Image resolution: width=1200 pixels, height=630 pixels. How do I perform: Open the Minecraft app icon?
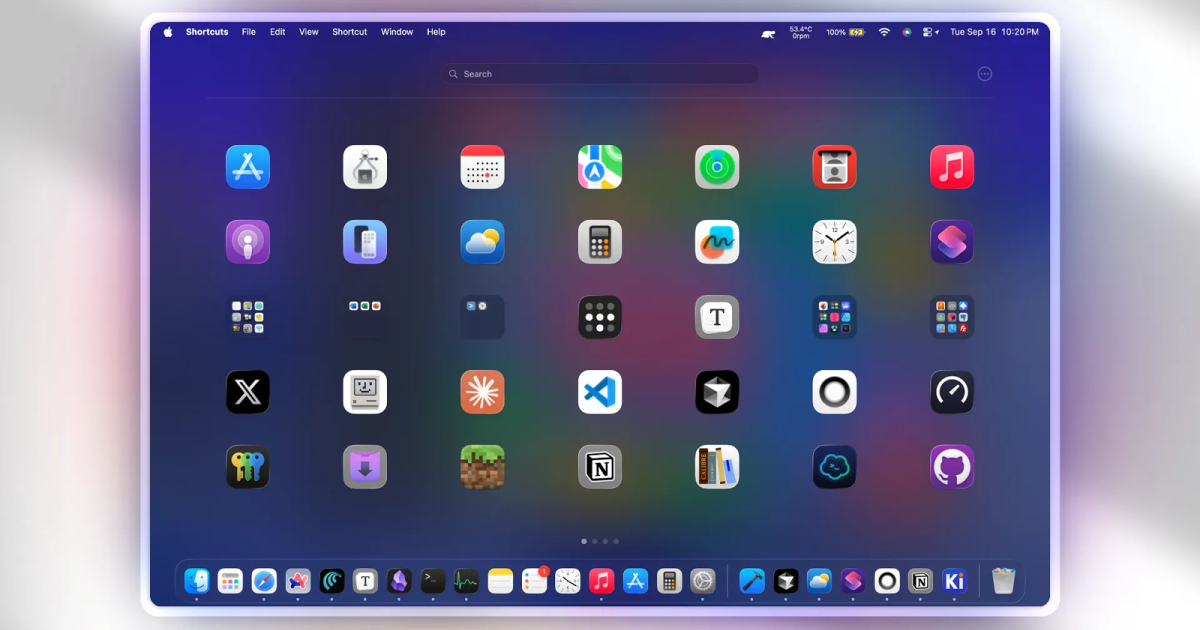482,467
